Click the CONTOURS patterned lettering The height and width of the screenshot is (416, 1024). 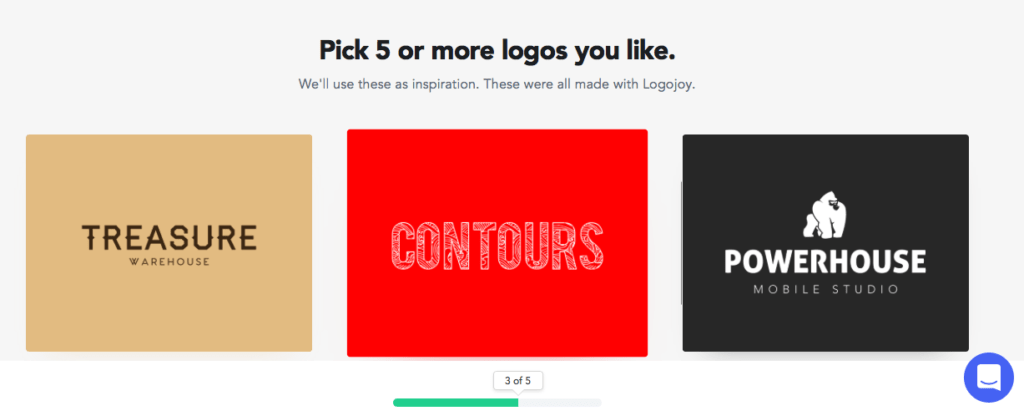(x=497, y=246)
